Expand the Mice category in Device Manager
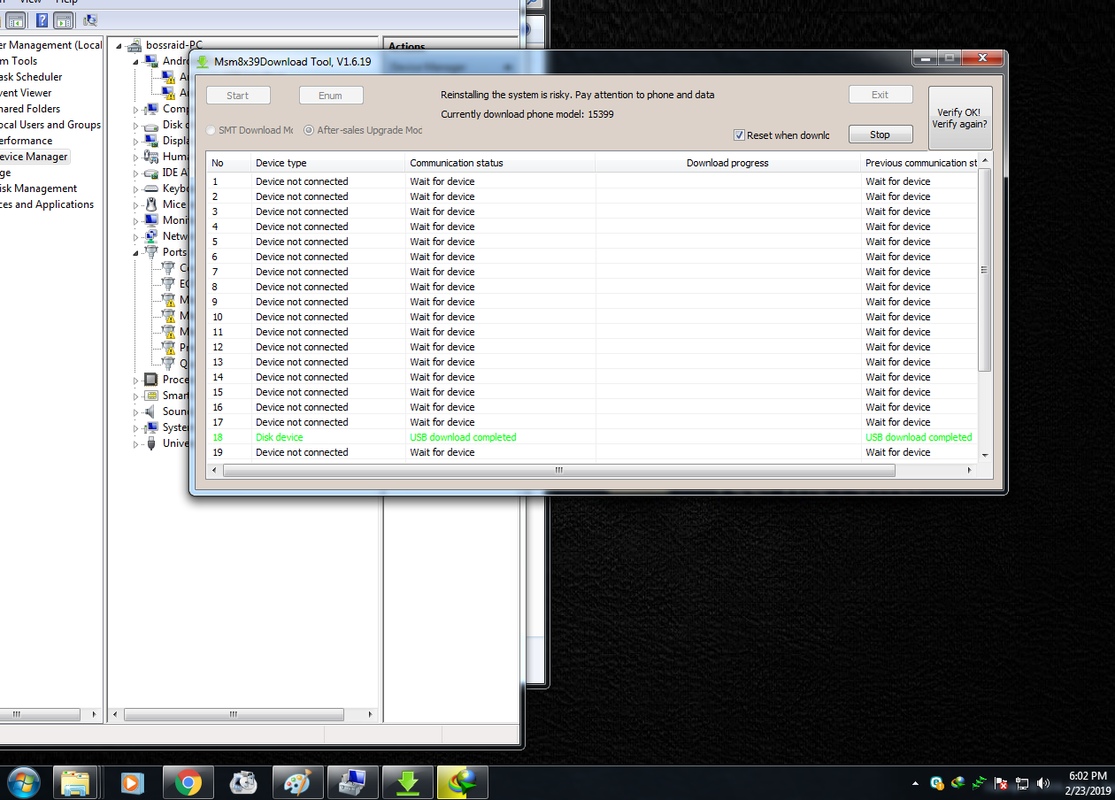Screen dimensions: 1115x800 coord(135,206)
